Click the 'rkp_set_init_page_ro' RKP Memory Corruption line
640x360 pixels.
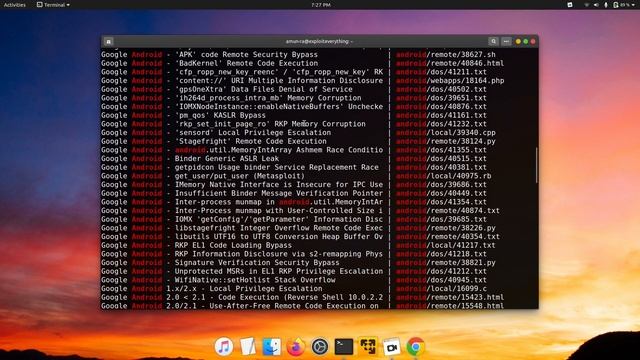233,124
